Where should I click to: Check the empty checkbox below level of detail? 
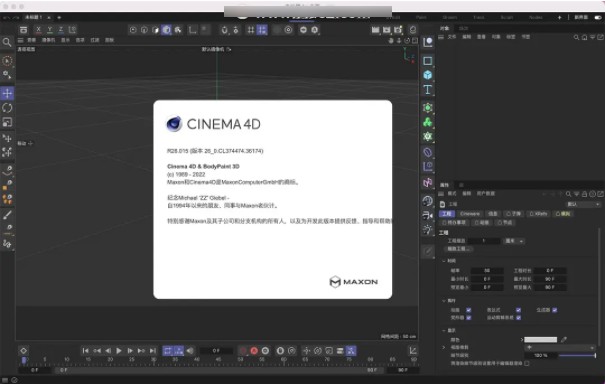pyautogui.click(x=527, y=363)
